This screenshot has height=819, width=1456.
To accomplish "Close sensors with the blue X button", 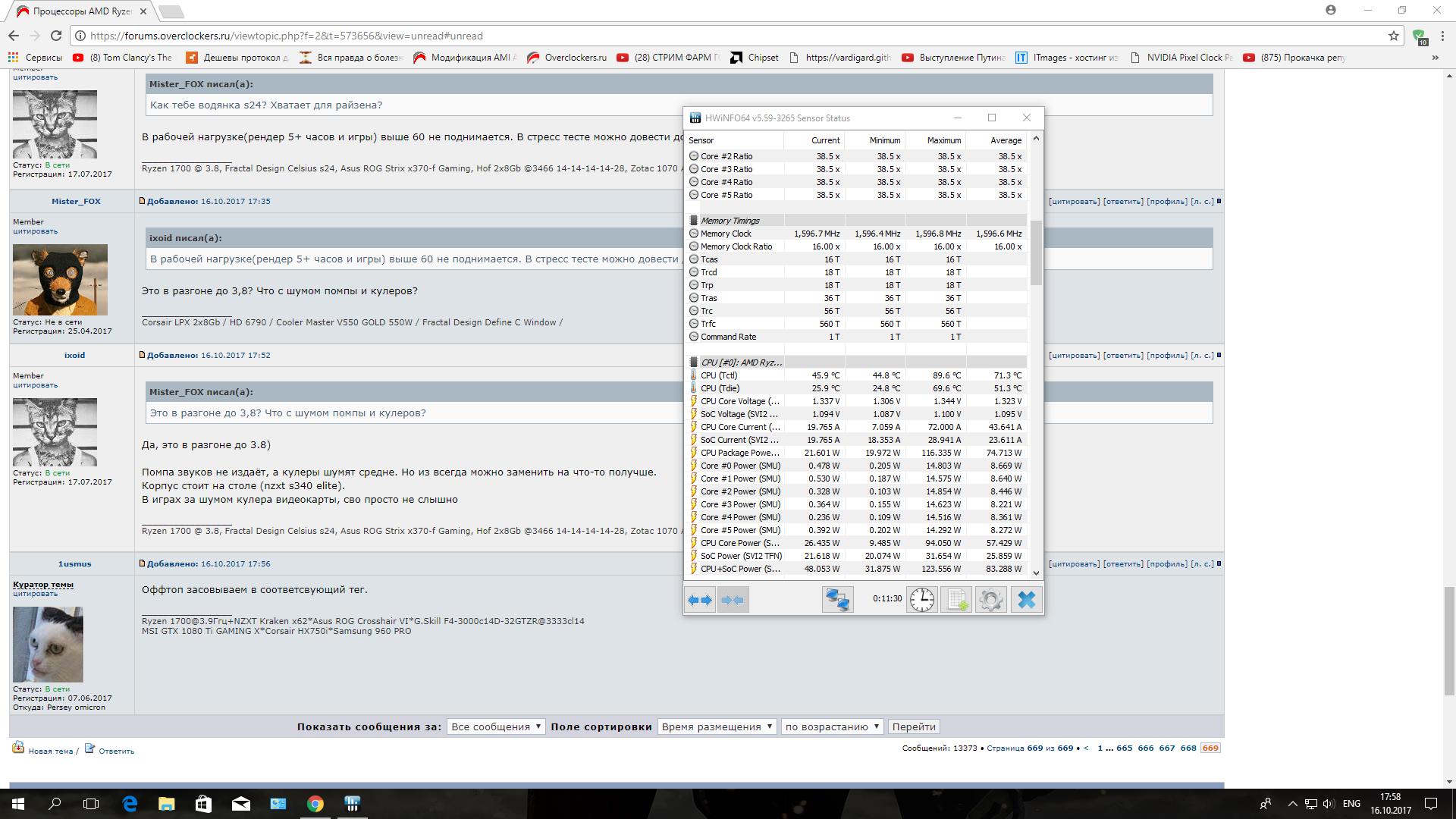I will (x=1026, y=600).
